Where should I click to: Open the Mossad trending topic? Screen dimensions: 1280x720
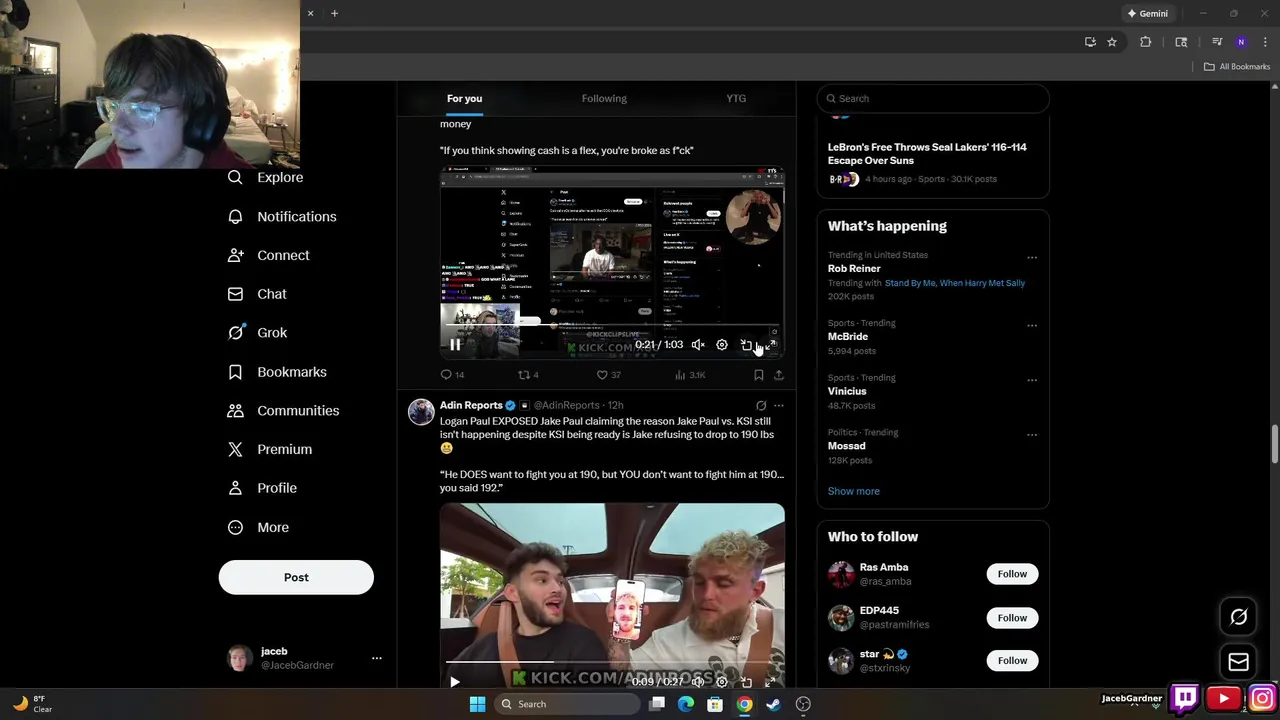846,446
